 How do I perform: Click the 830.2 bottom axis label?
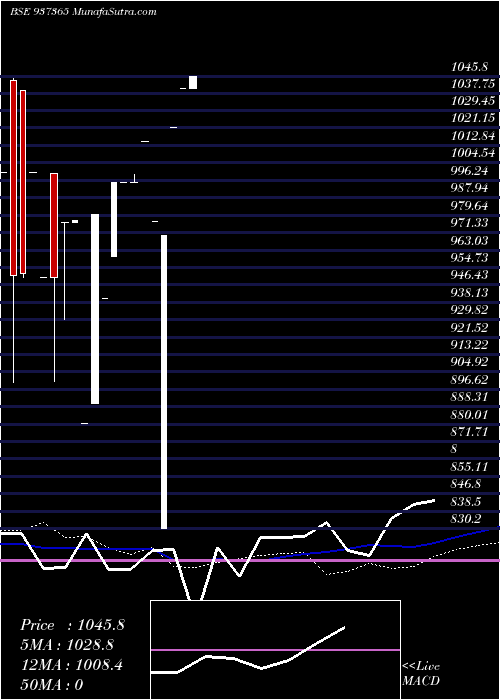point(466,519)
